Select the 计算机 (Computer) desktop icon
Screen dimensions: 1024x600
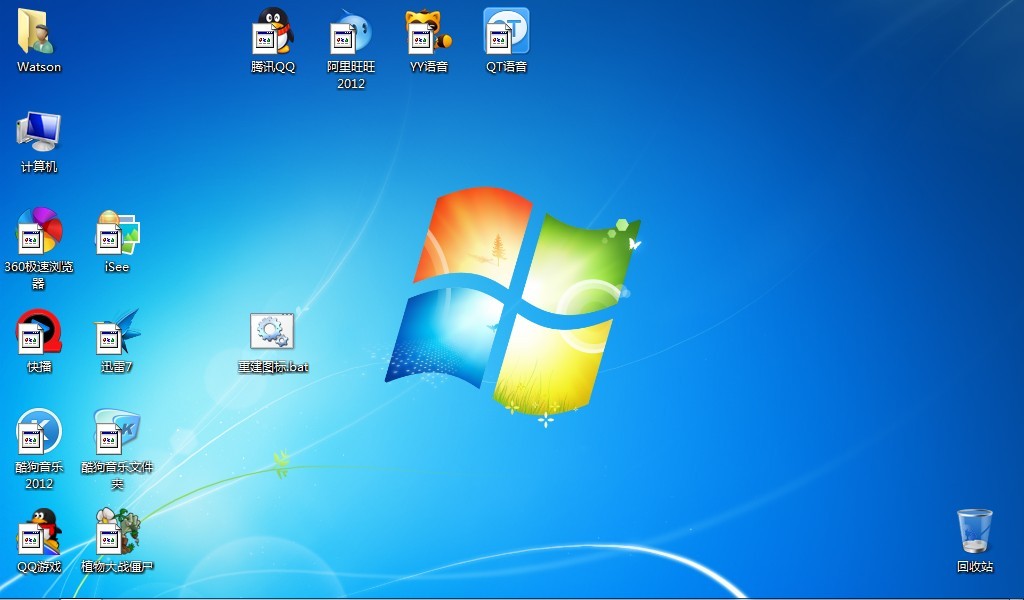[x=39, y=131]
